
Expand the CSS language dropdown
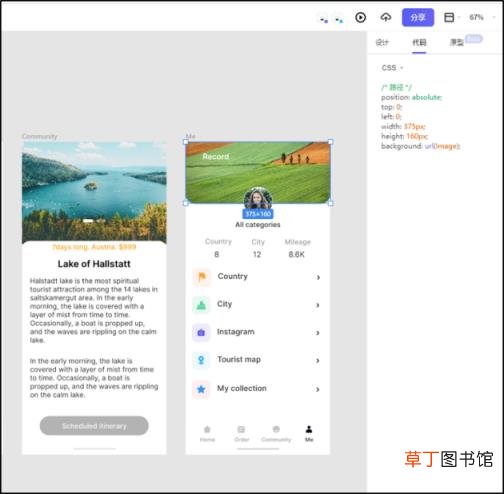pyautogui.click(x=392, y=68)
